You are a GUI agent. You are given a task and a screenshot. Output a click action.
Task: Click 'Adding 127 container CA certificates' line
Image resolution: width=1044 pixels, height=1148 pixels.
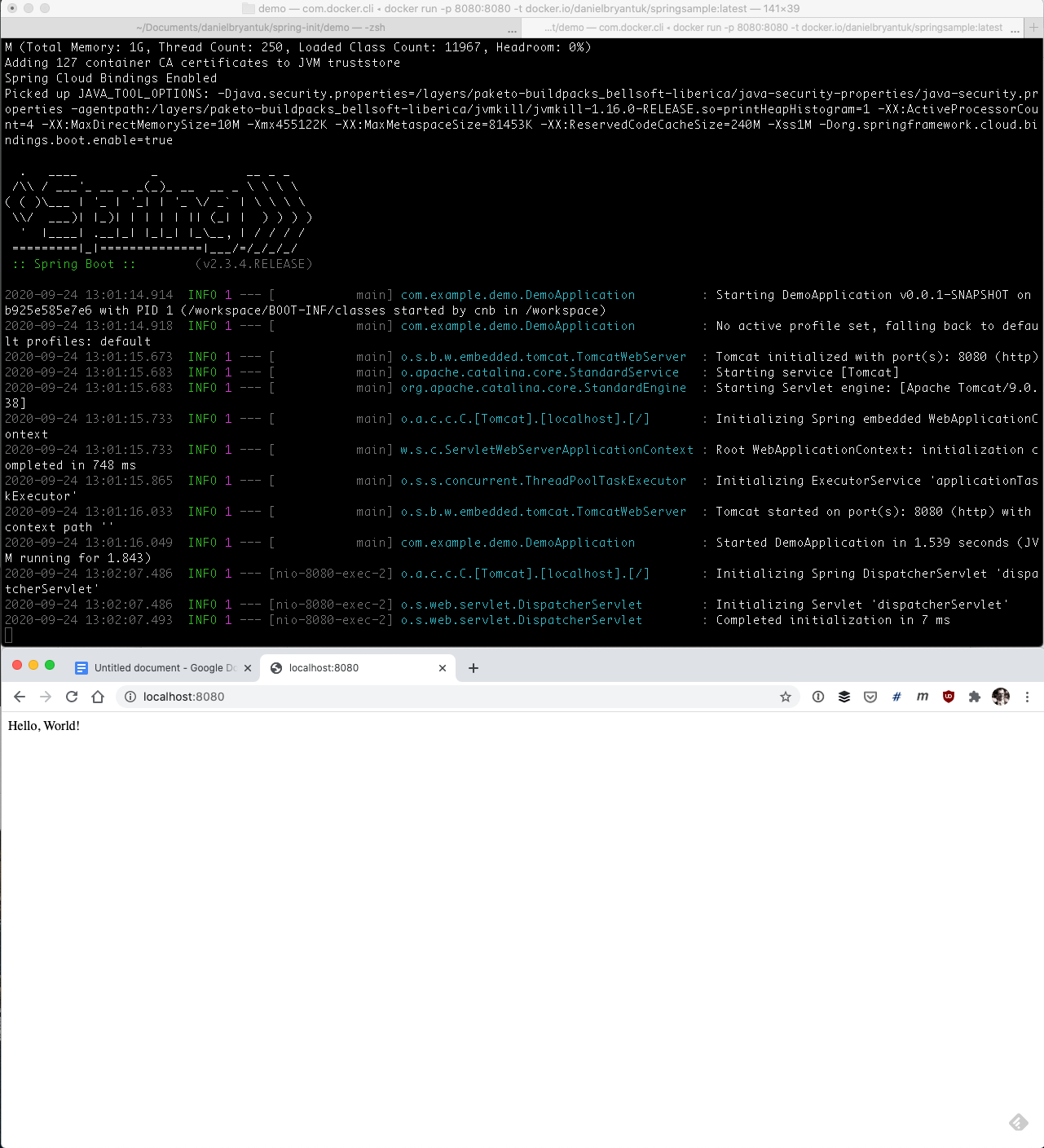[x=202, y=63]
